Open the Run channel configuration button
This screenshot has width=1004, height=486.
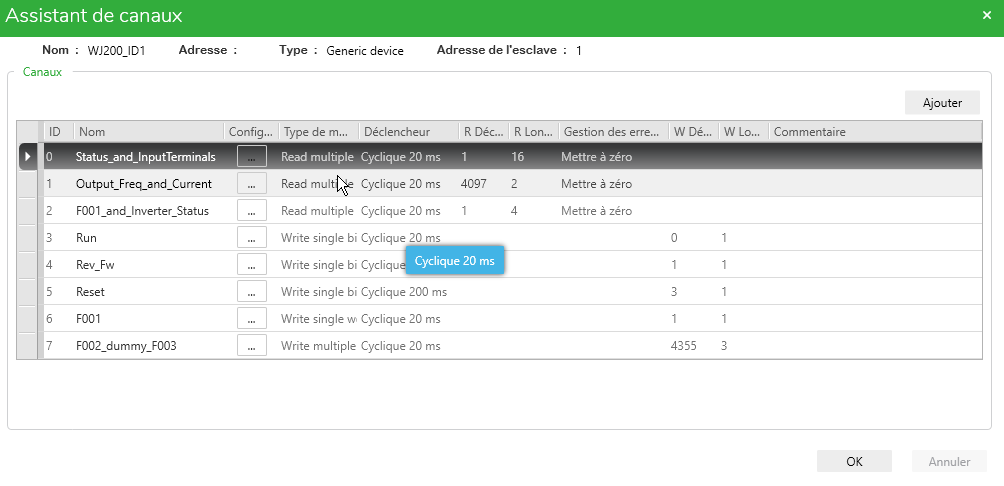[x=251, y=238]
